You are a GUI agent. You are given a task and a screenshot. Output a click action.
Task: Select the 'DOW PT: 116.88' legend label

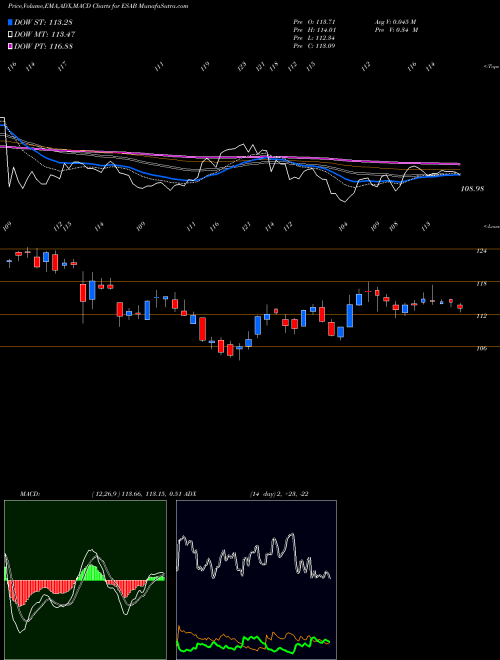point(43,46)
